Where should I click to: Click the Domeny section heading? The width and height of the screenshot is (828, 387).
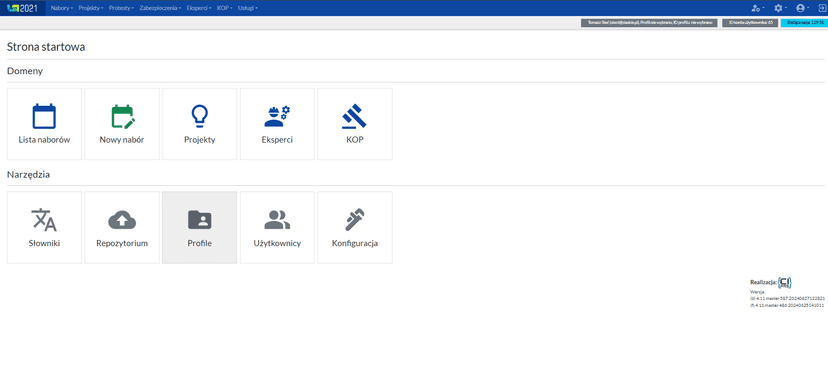pos(25,71)
